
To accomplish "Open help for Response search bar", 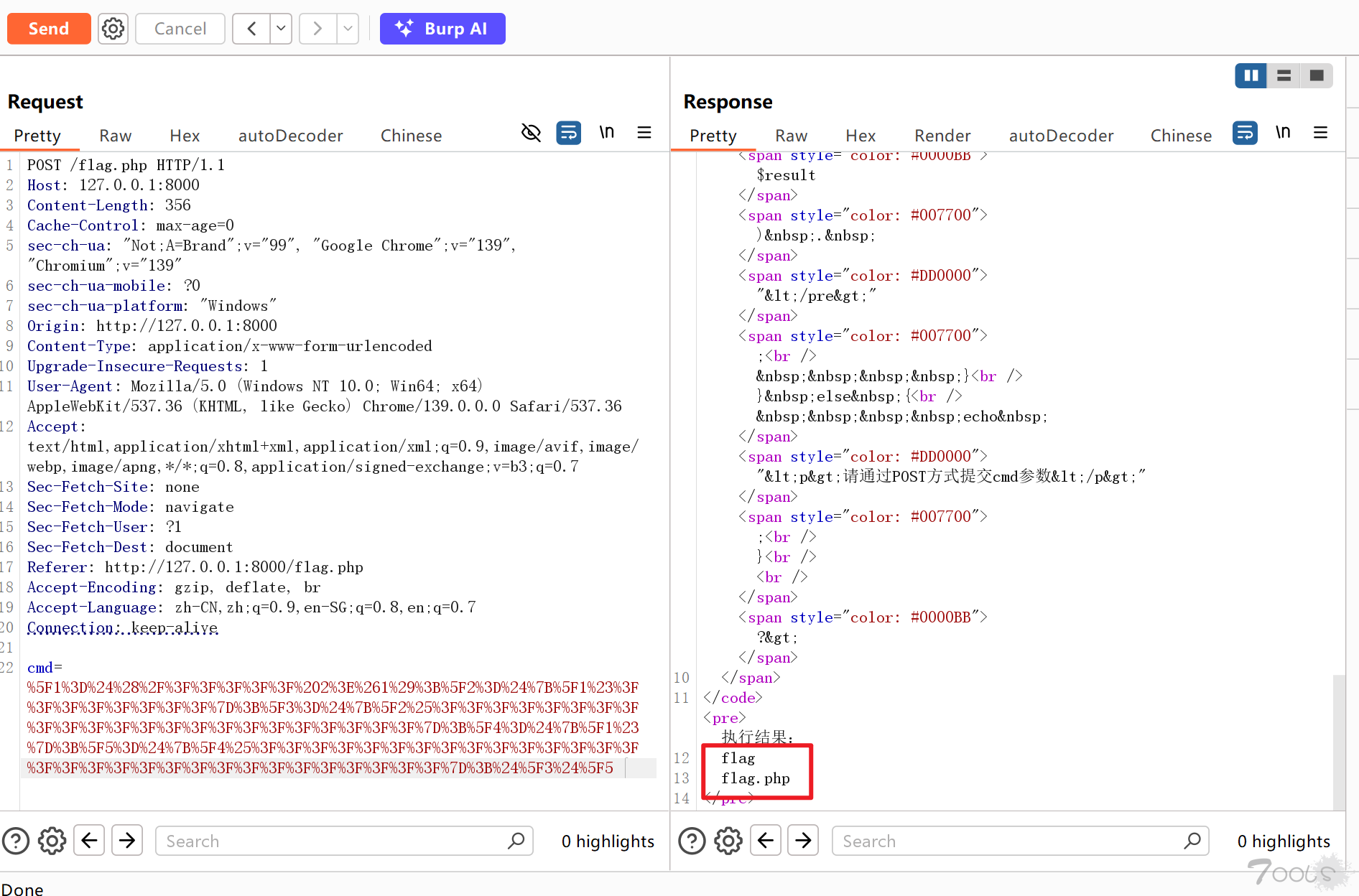I will click(x=692, y=841).
